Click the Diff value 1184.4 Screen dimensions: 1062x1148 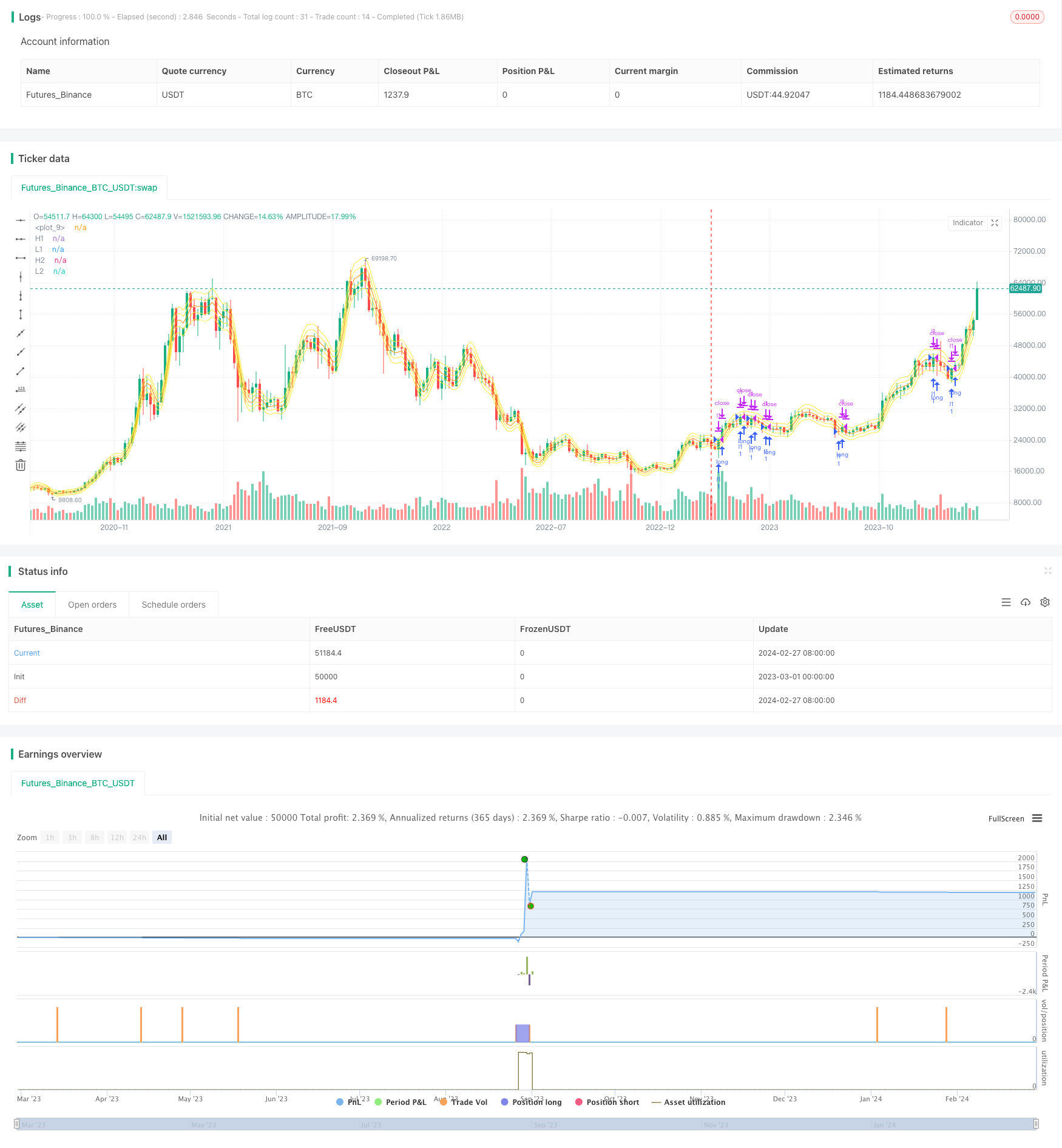pyautogui.click(x=326, y=700)
